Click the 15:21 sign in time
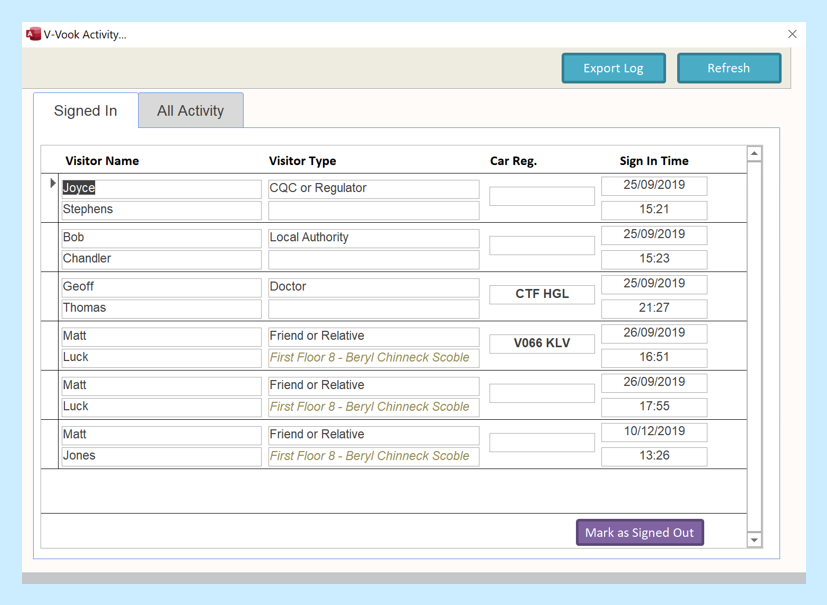 654,210
